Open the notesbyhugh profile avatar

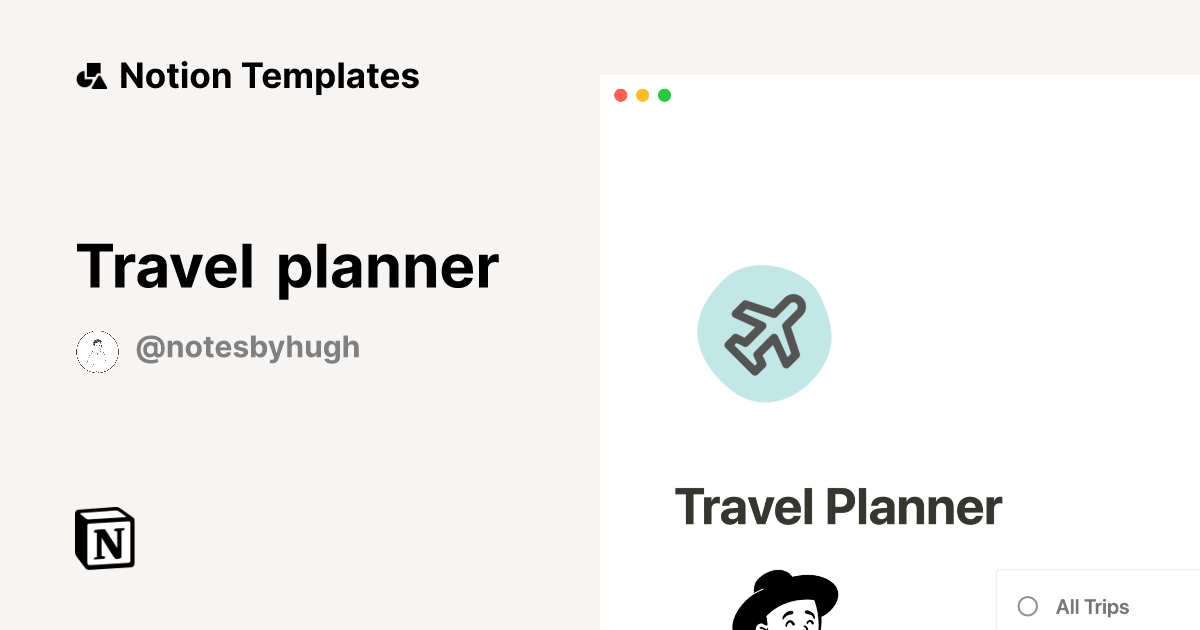tap(97, 351)
